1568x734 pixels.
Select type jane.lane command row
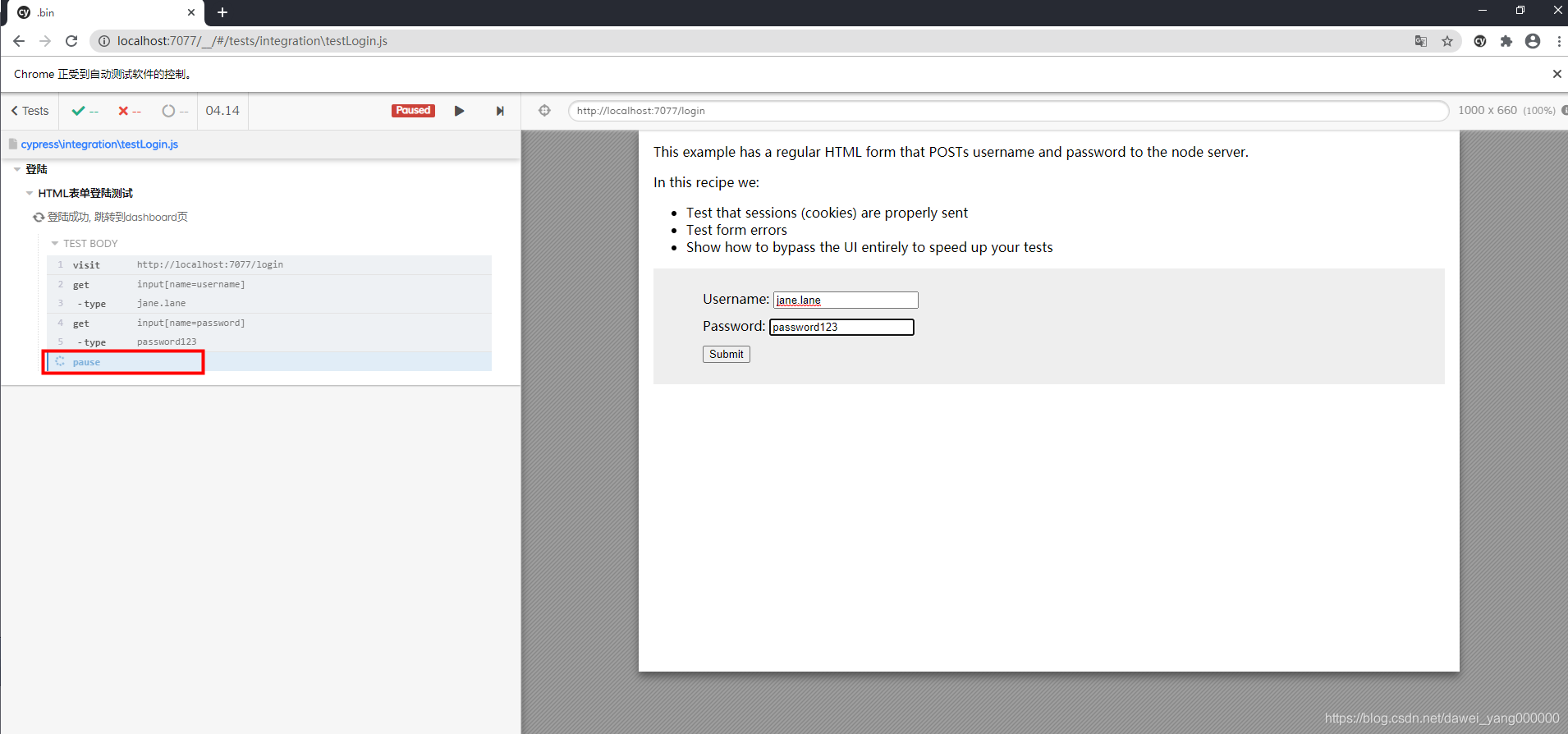point(269,304)
